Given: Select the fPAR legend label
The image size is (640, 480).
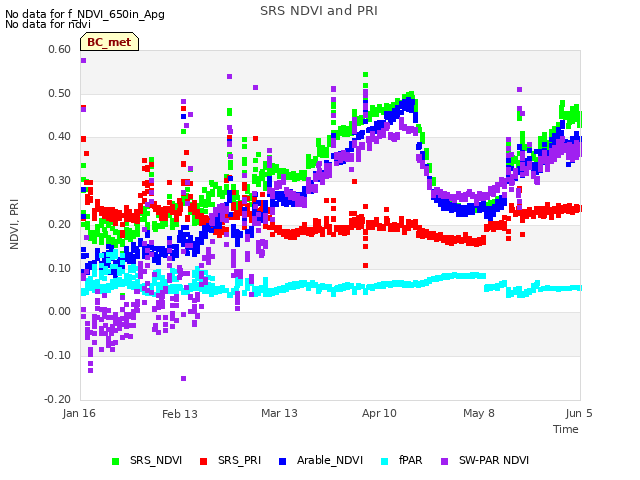Looking at the screenshot, I should click(410, 460).
